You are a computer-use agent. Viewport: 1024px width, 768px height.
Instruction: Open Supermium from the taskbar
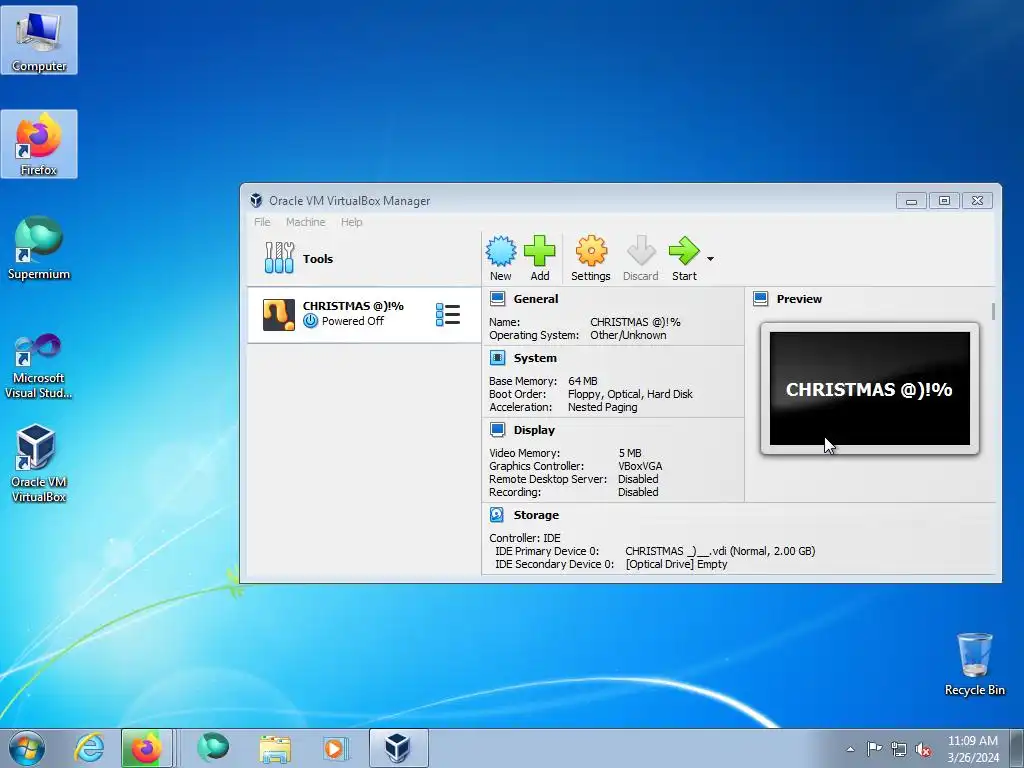(x=213, y=748)
